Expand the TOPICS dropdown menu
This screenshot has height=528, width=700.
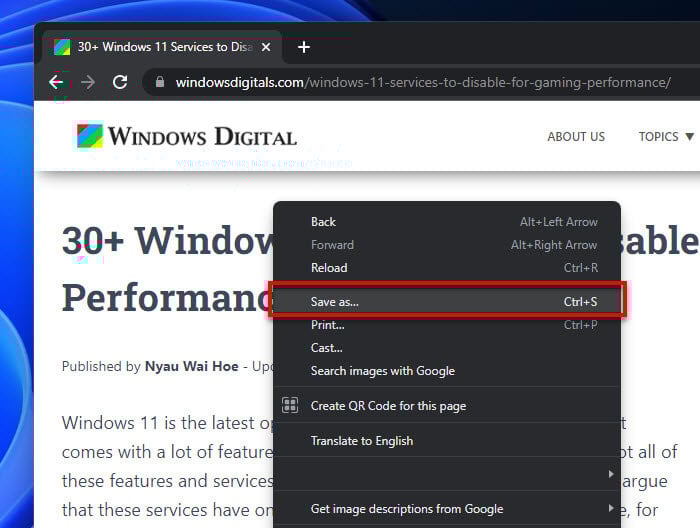pyautogui.click(x=665, y=136)
